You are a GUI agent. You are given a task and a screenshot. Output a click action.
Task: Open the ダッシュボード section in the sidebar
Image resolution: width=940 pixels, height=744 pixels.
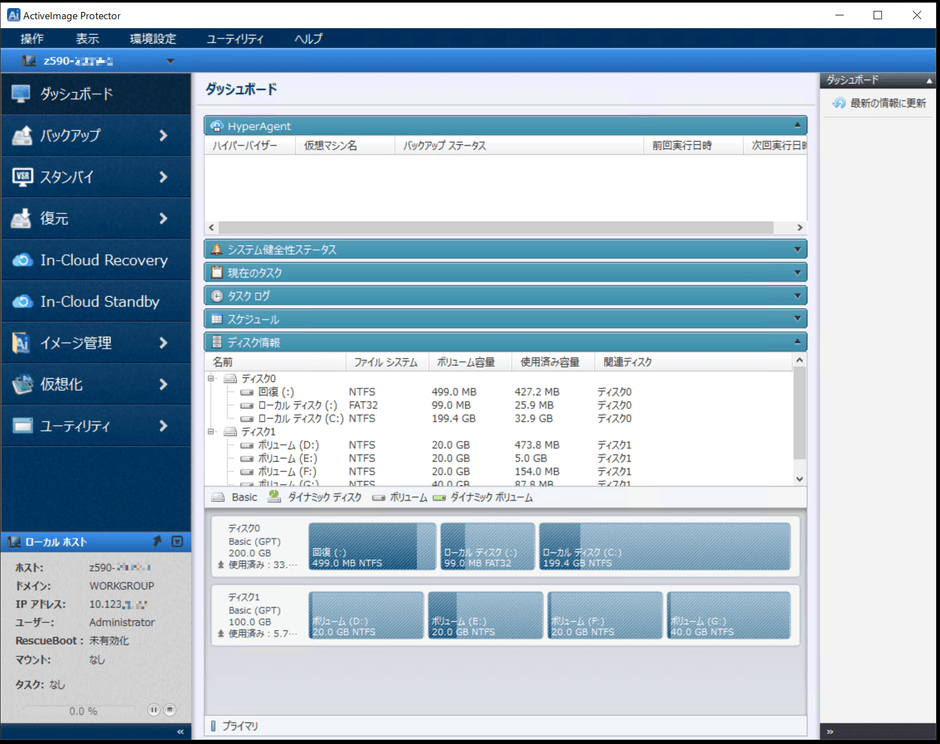click(x=60, y=92)
